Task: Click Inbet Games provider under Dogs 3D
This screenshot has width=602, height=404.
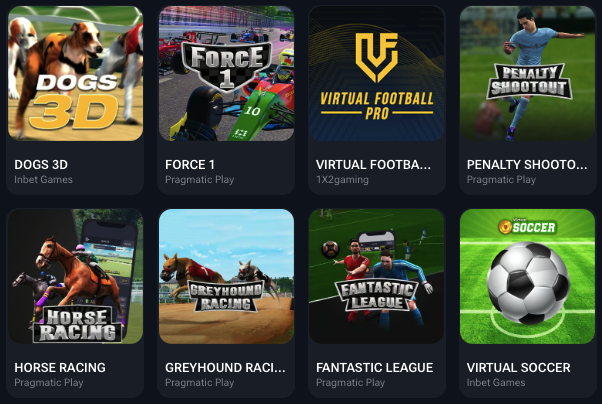Action: 43,180
